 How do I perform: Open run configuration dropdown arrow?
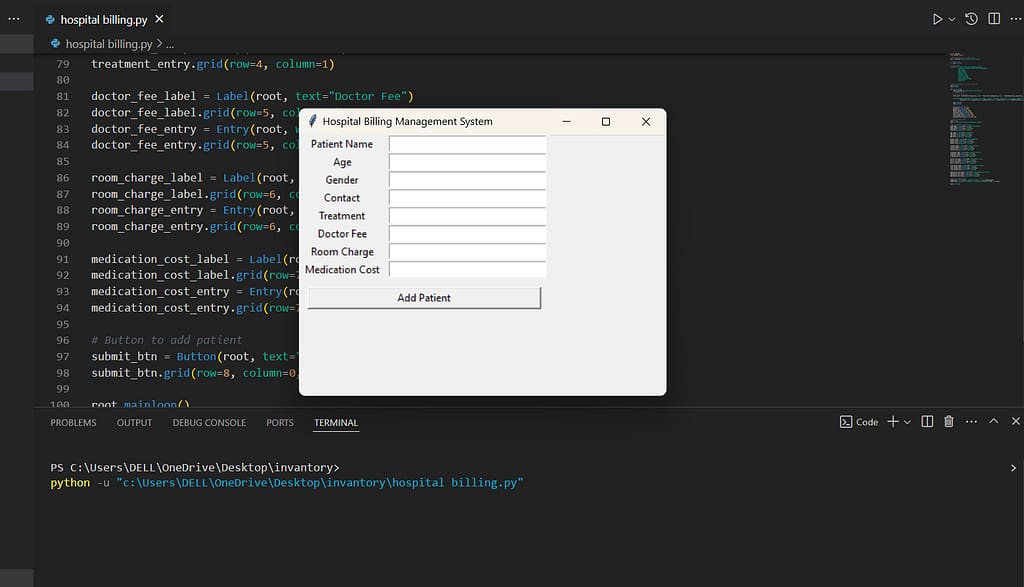tap(952, 18)
